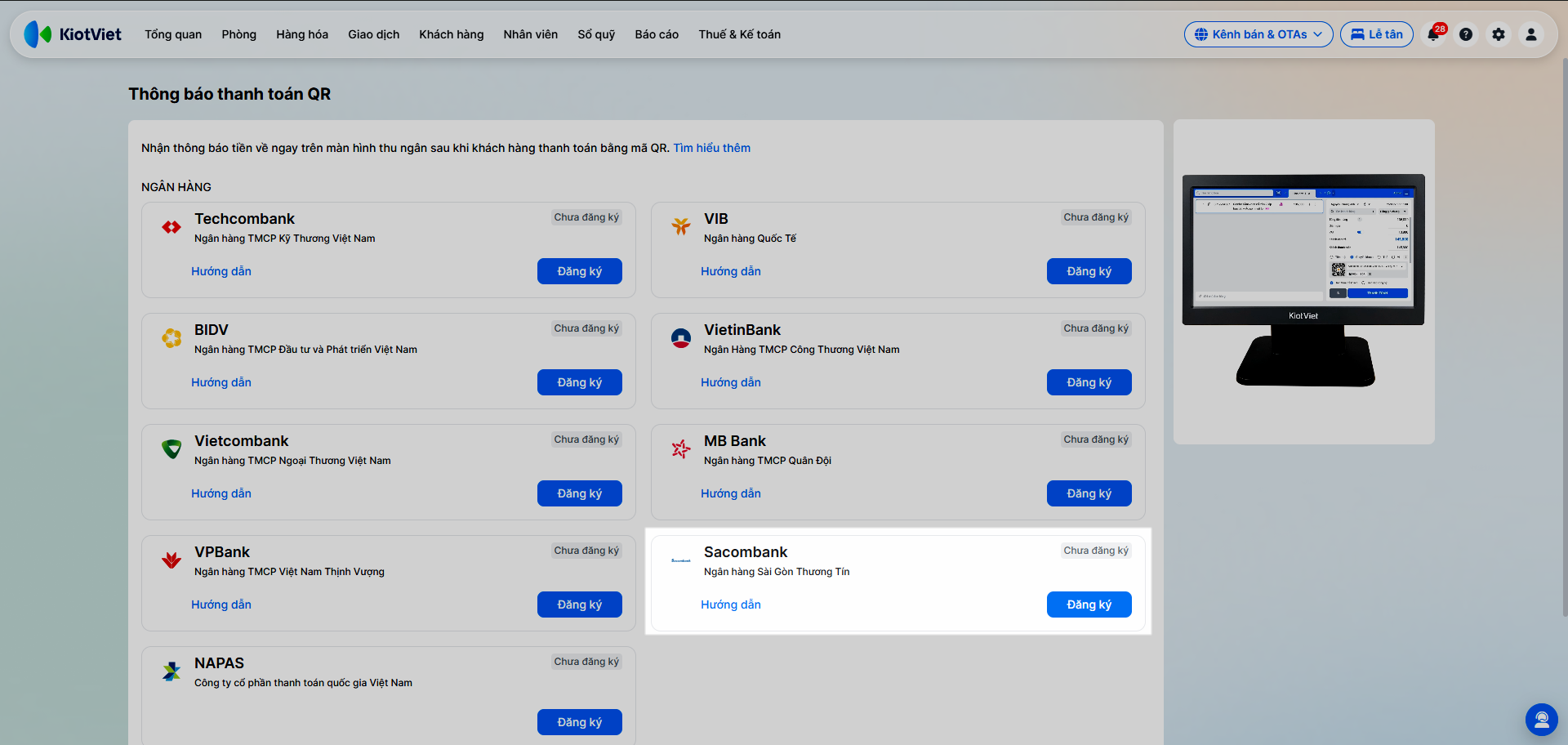
Task: Open the settings gear icon
Action: click(1499, 34)
